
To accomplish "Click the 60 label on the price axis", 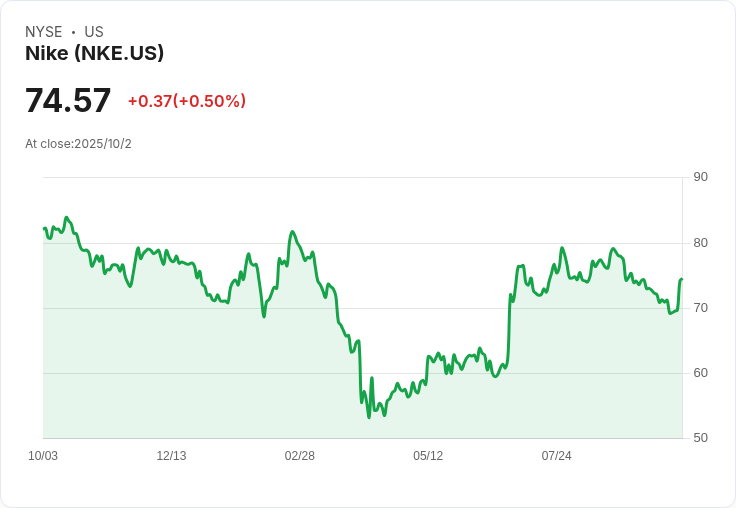I will click(700, 373).
